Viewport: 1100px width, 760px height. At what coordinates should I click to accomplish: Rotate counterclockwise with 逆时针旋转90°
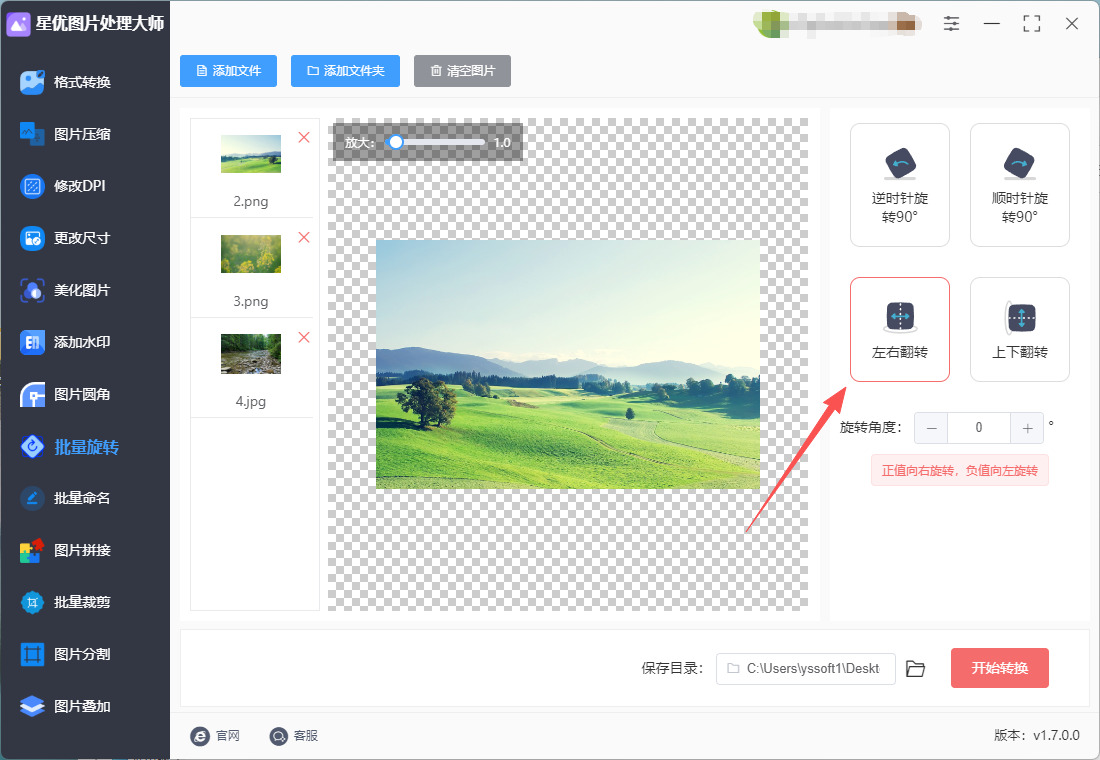(900, 185)
